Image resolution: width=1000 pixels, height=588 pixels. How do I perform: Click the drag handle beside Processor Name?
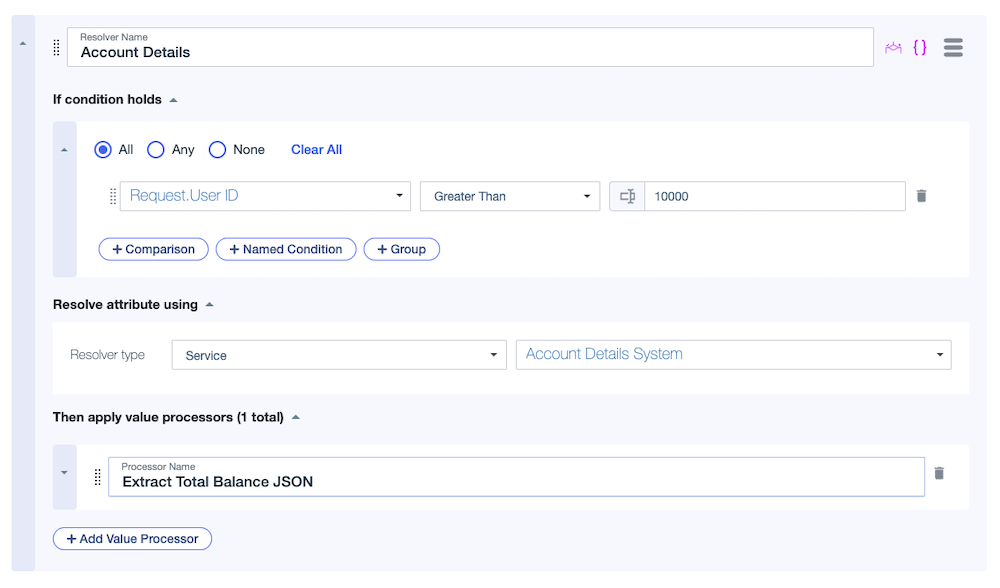click(97, 477)
